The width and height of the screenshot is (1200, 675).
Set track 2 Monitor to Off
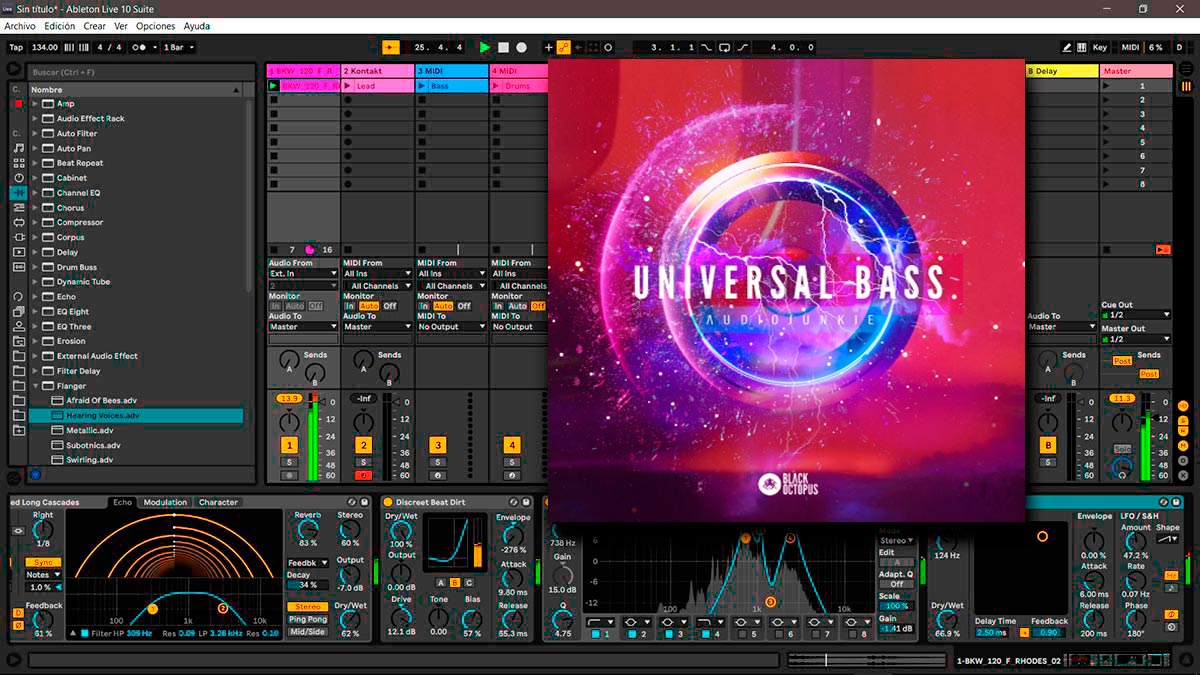[390, 306]
